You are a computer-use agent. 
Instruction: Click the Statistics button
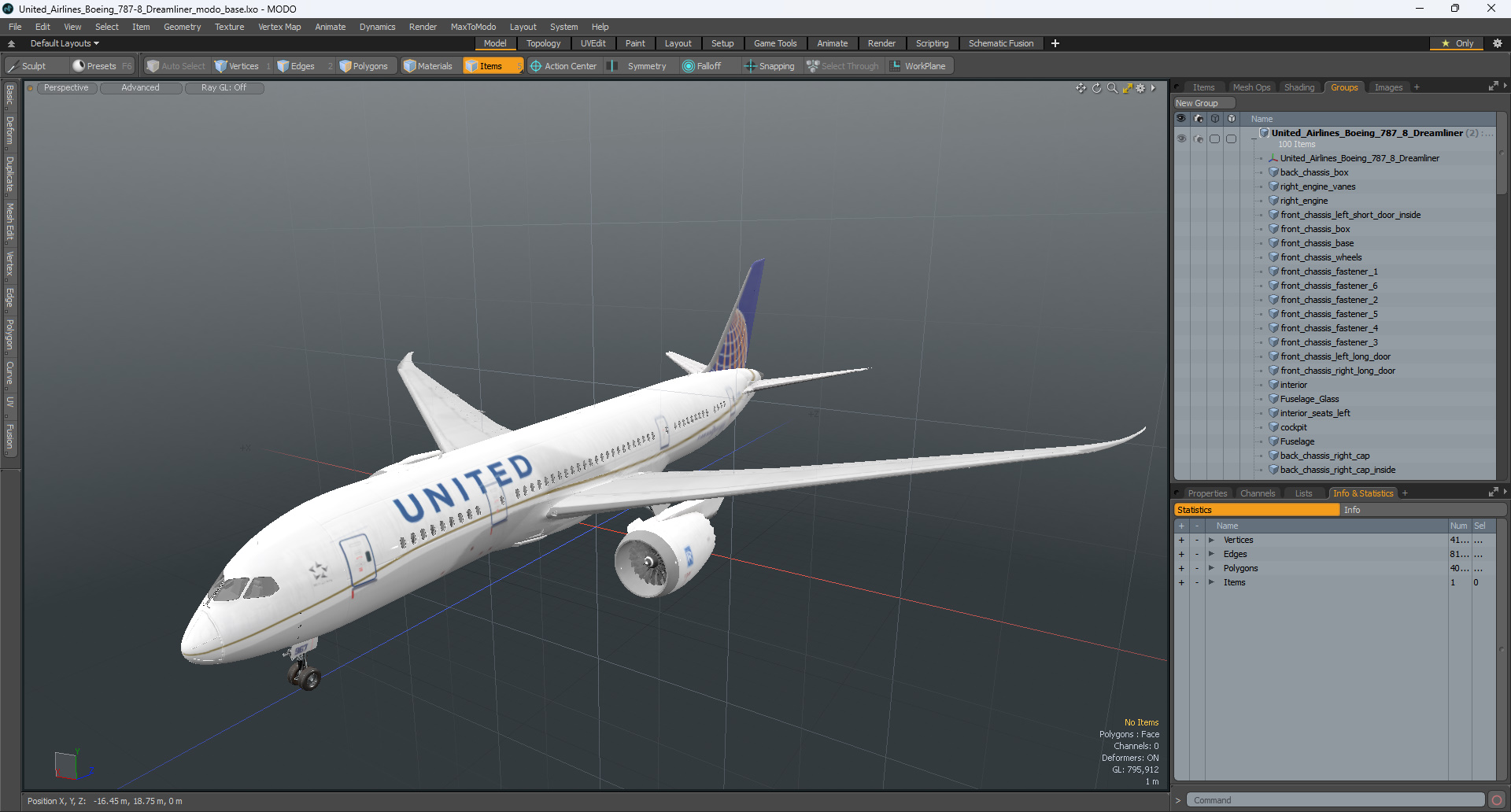click(x=1257, y=510)
